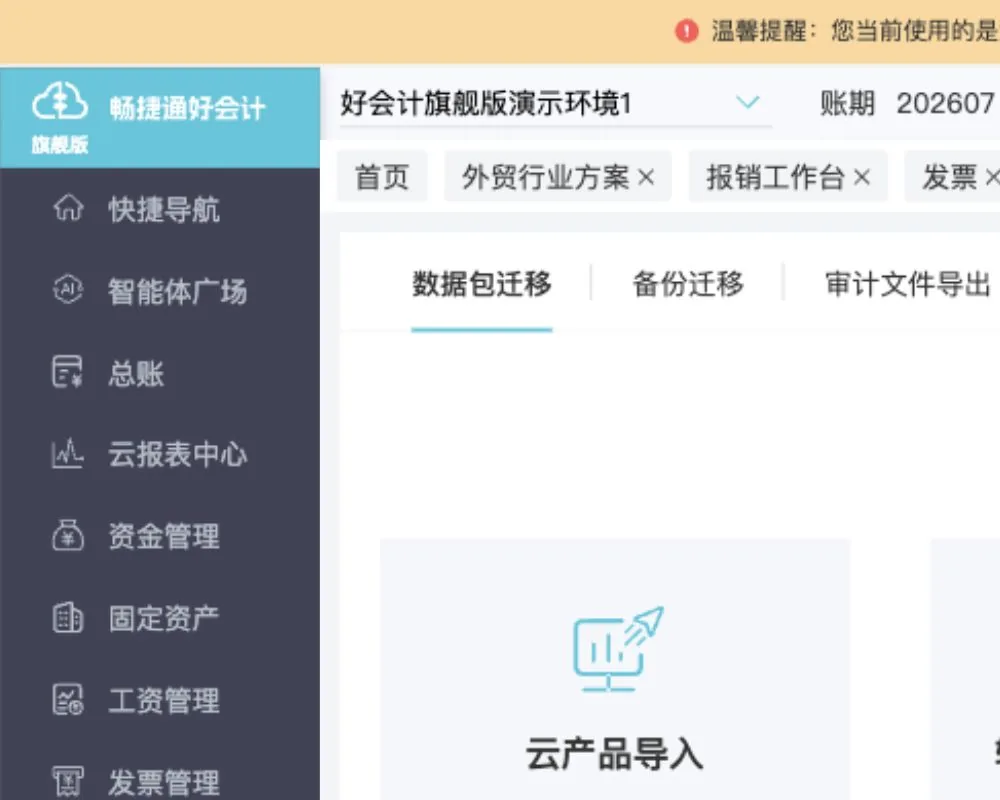The image size is (1000, 800).
Task: Click the invoice icon beside 发票管理
Action: [68, 781]
